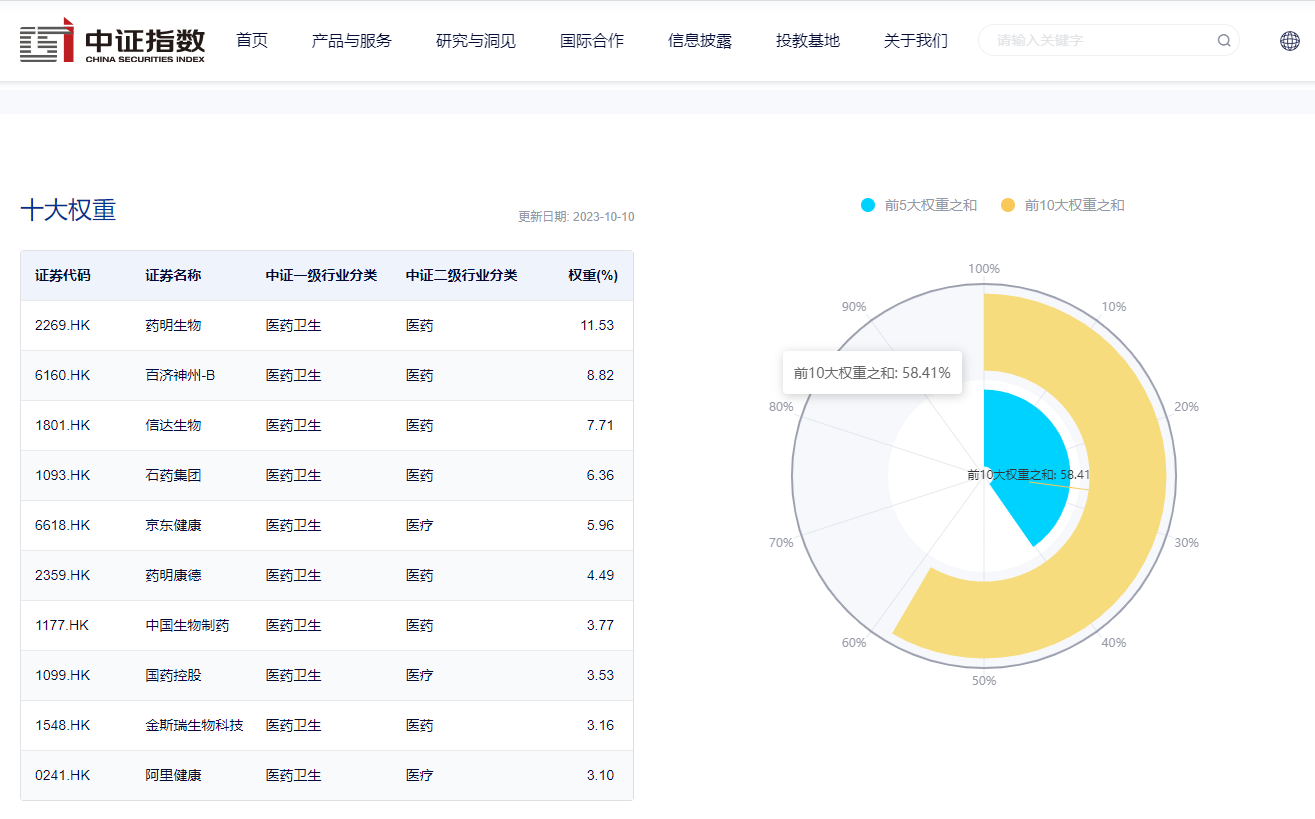The image size is (1315, 819).
Task: Click the weight value 4.49
Action: tap(600, 575)
